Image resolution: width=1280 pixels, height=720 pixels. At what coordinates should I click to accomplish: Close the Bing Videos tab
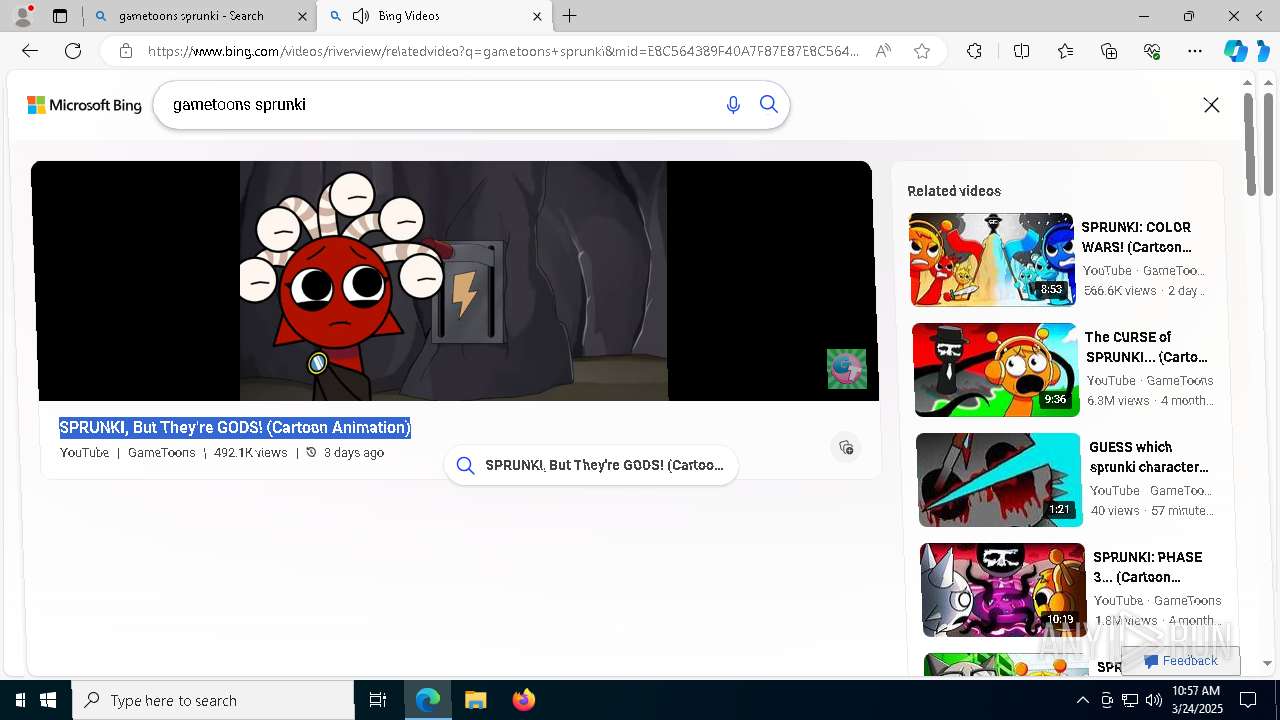[x=537, y=16]
